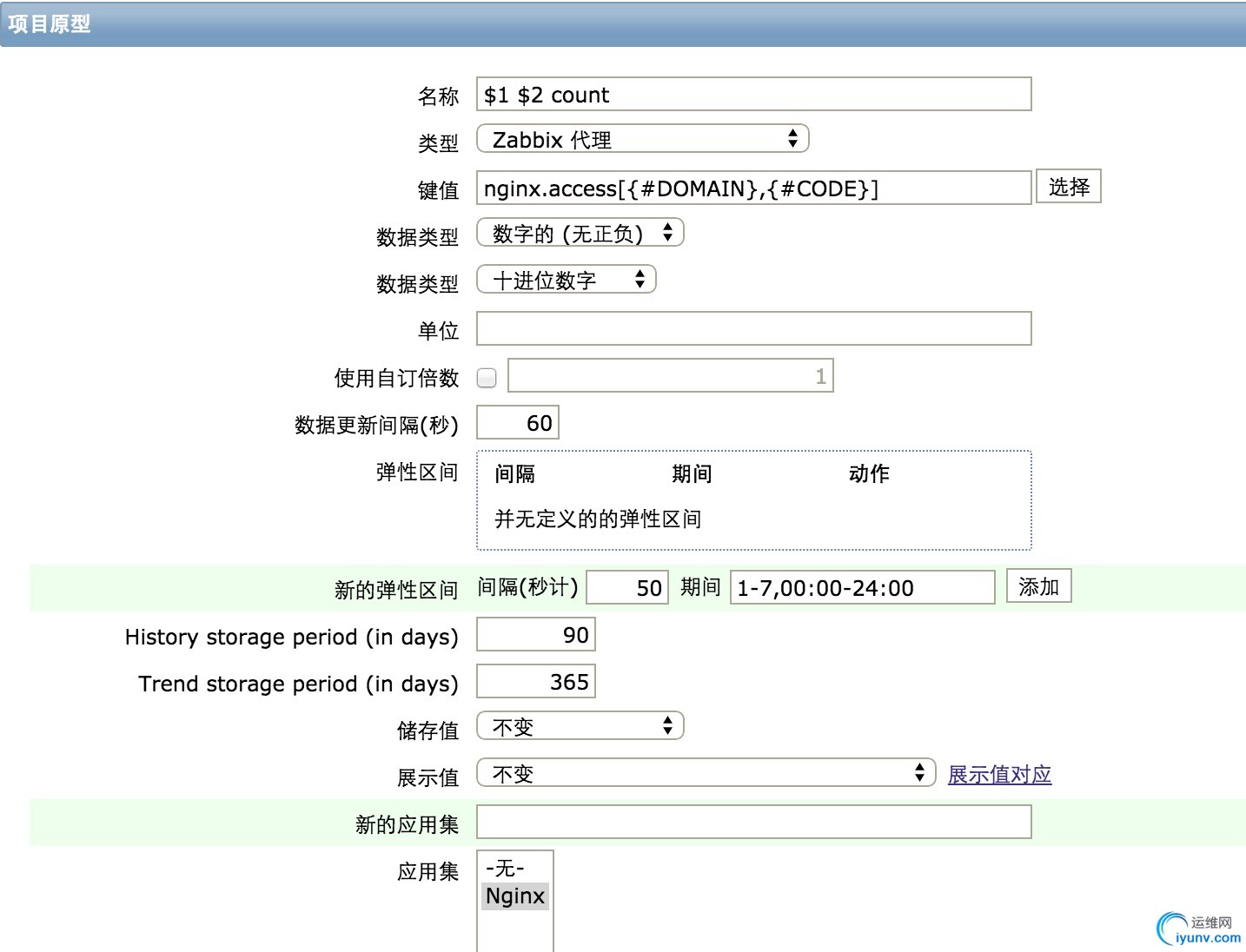This screenshot has height=952, width=1246.
Task: Click the 名称 input containing $1 $2 count
Action: tap(754, 95)
